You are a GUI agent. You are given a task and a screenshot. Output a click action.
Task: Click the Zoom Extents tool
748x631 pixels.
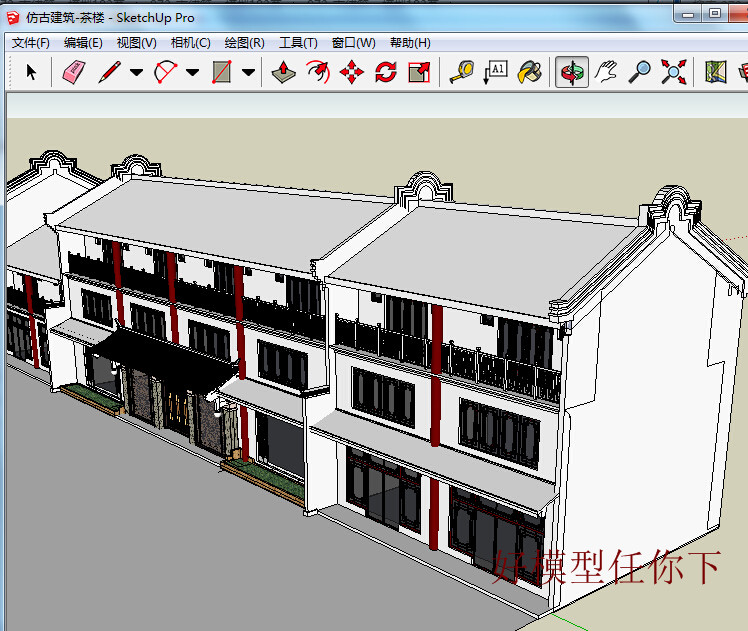[x=674, y=72]
